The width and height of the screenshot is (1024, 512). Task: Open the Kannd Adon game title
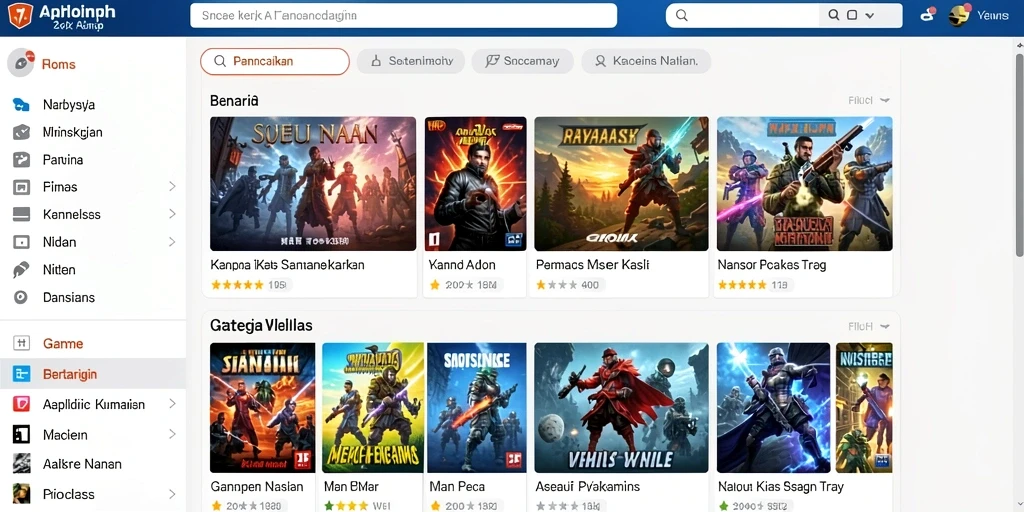point(462,265)
